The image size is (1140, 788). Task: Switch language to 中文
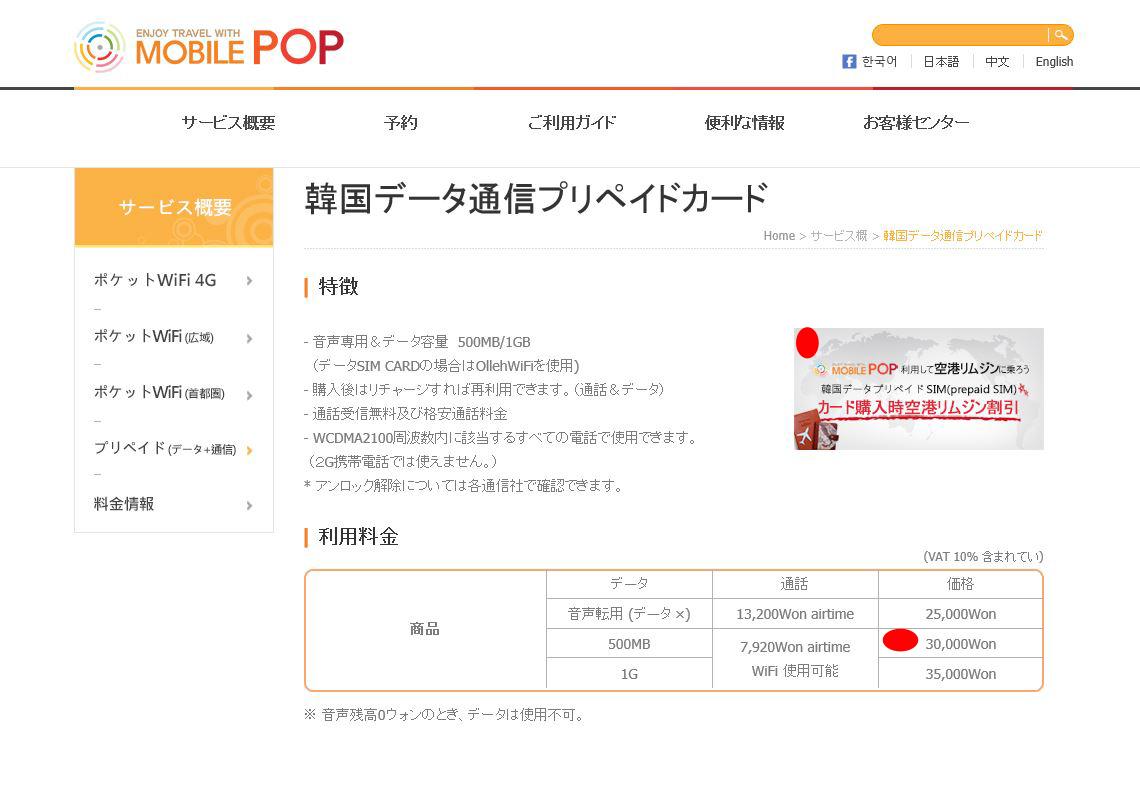(x=997, y=62)
